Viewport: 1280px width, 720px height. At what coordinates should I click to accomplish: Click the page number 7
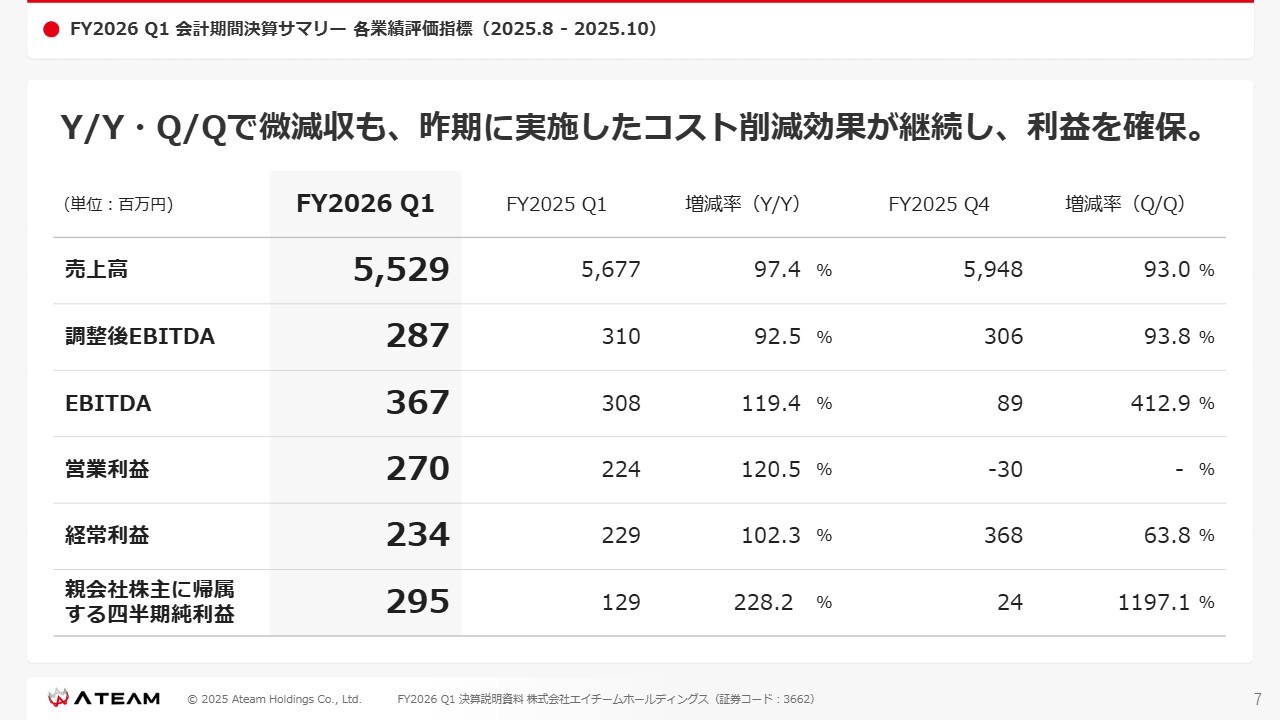point(1257,699)
